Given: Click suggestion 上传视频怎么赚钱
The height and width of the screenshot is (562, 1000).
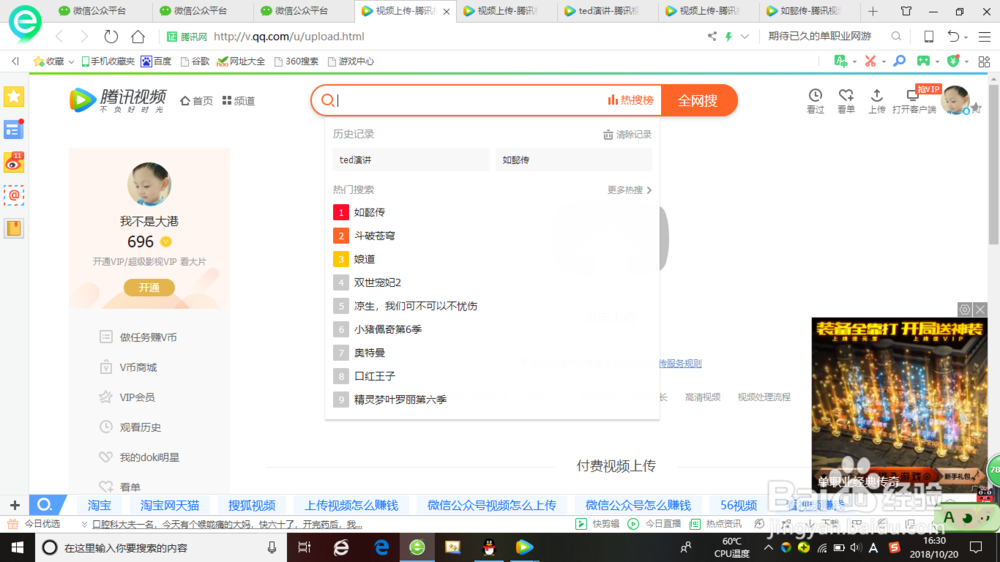Looking at the screenshot, I should (x=351, y=505).
